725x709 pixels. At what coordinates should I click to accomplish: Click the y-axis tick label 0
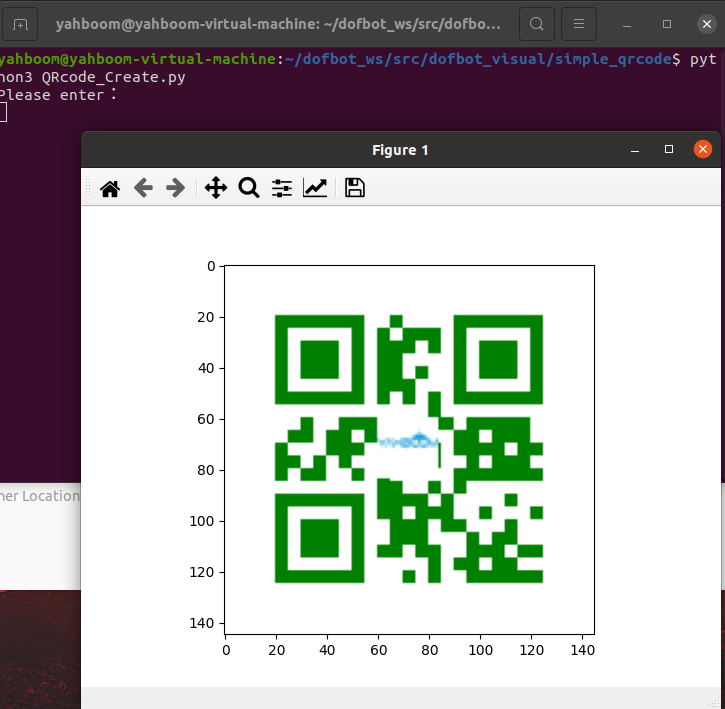click(211, 266)
